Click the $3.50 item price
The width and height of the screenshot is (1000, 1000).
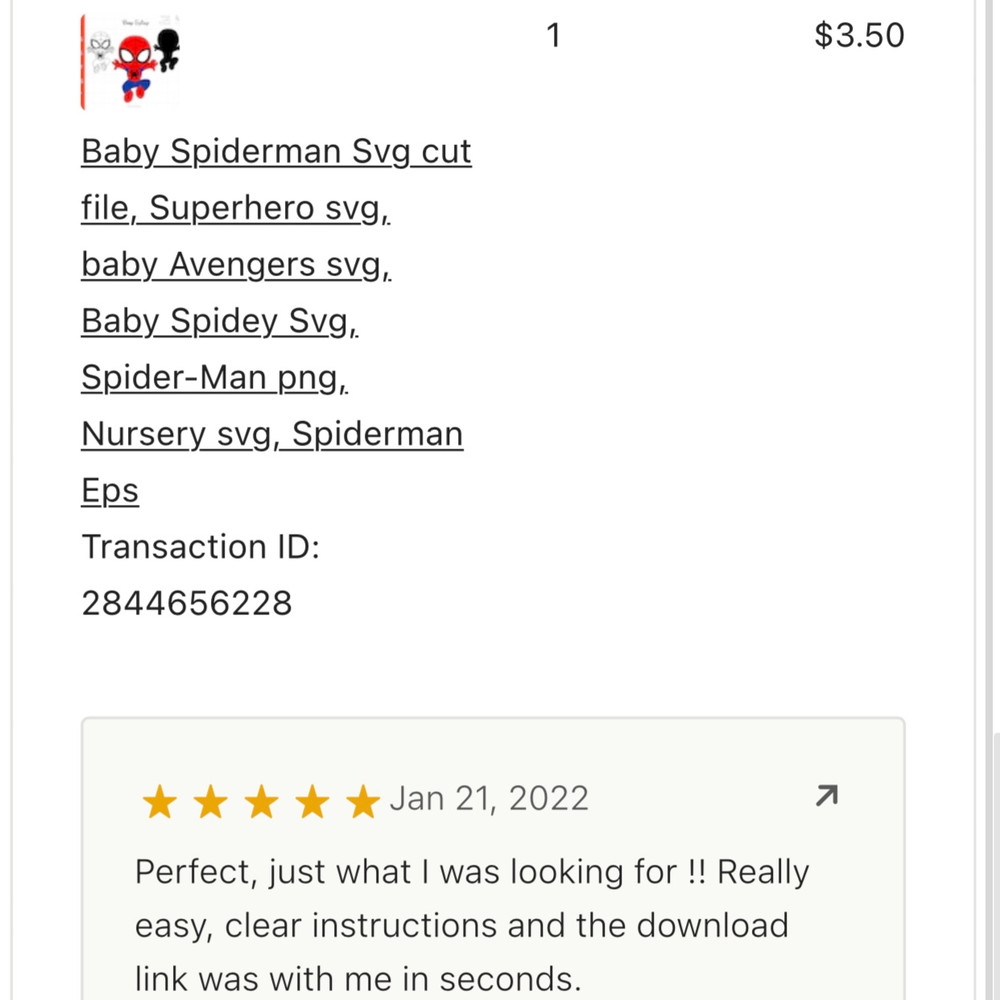tap(859, 36)
